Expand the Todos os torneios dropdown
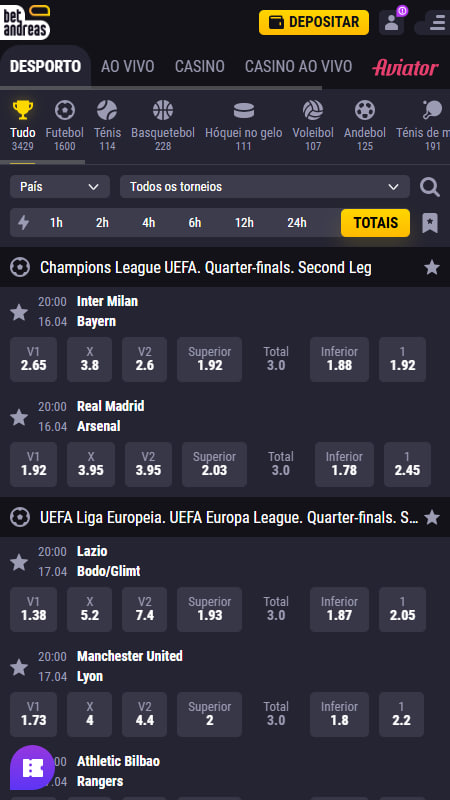 pos(265,187)
